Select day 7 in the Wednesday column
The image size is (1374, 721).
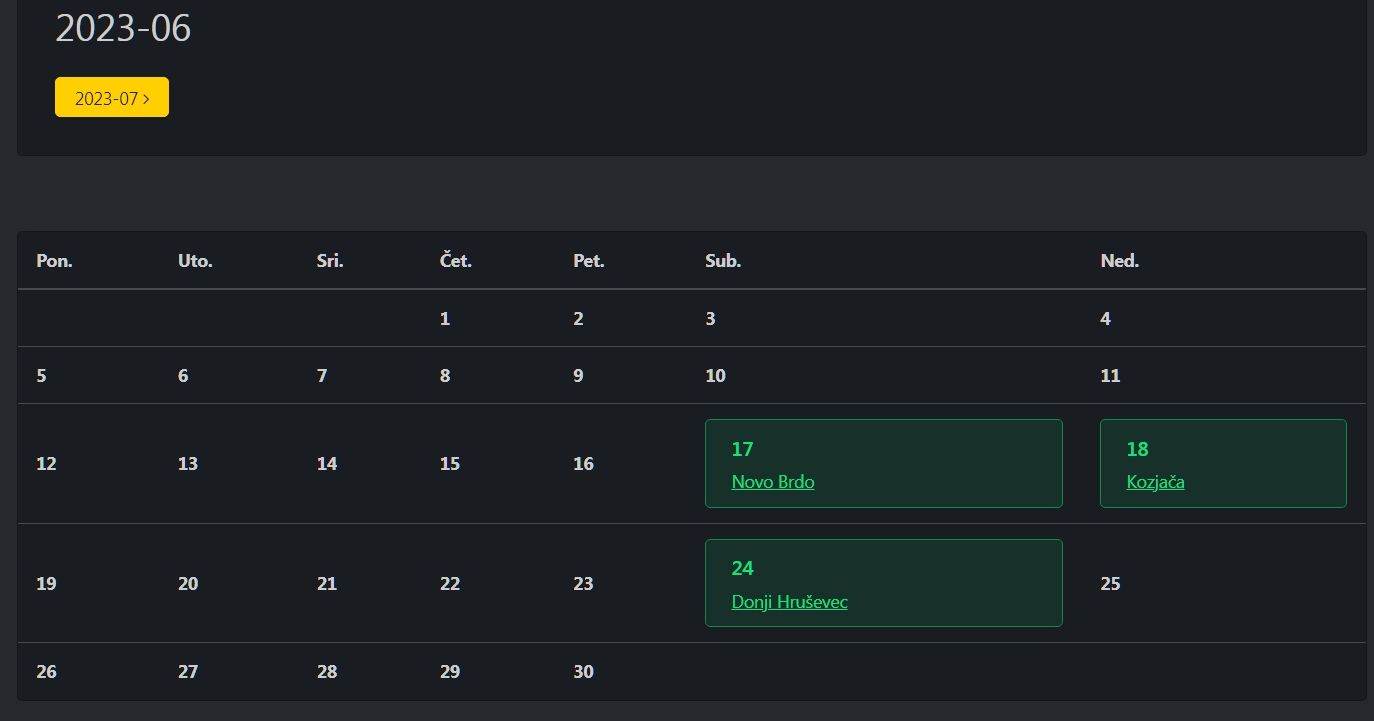pos(321,376)
